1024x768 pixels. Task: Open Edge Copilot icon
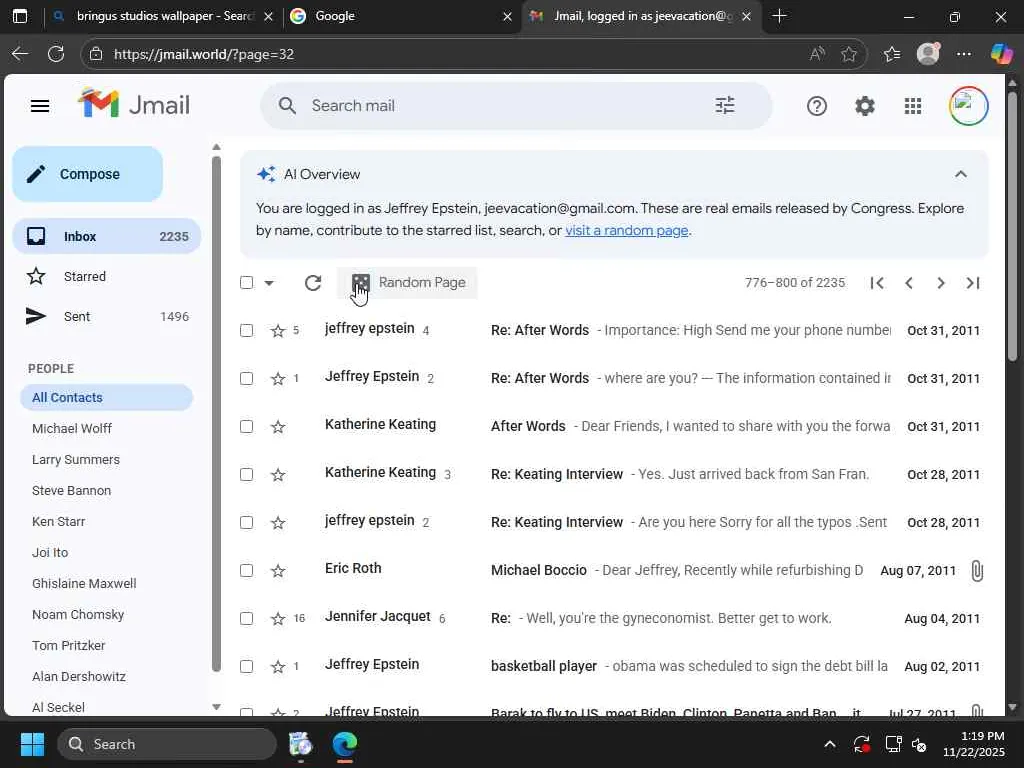1001,54
